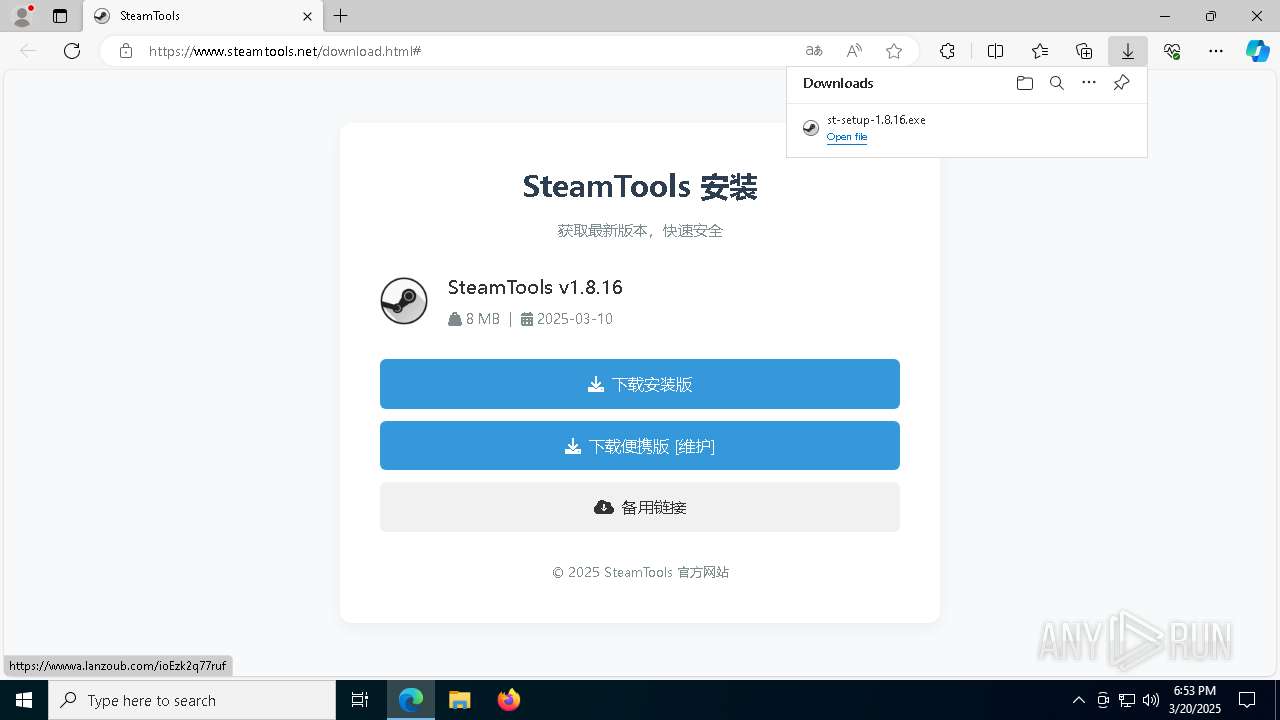Pin the Downloads panel

[1121, 83]
